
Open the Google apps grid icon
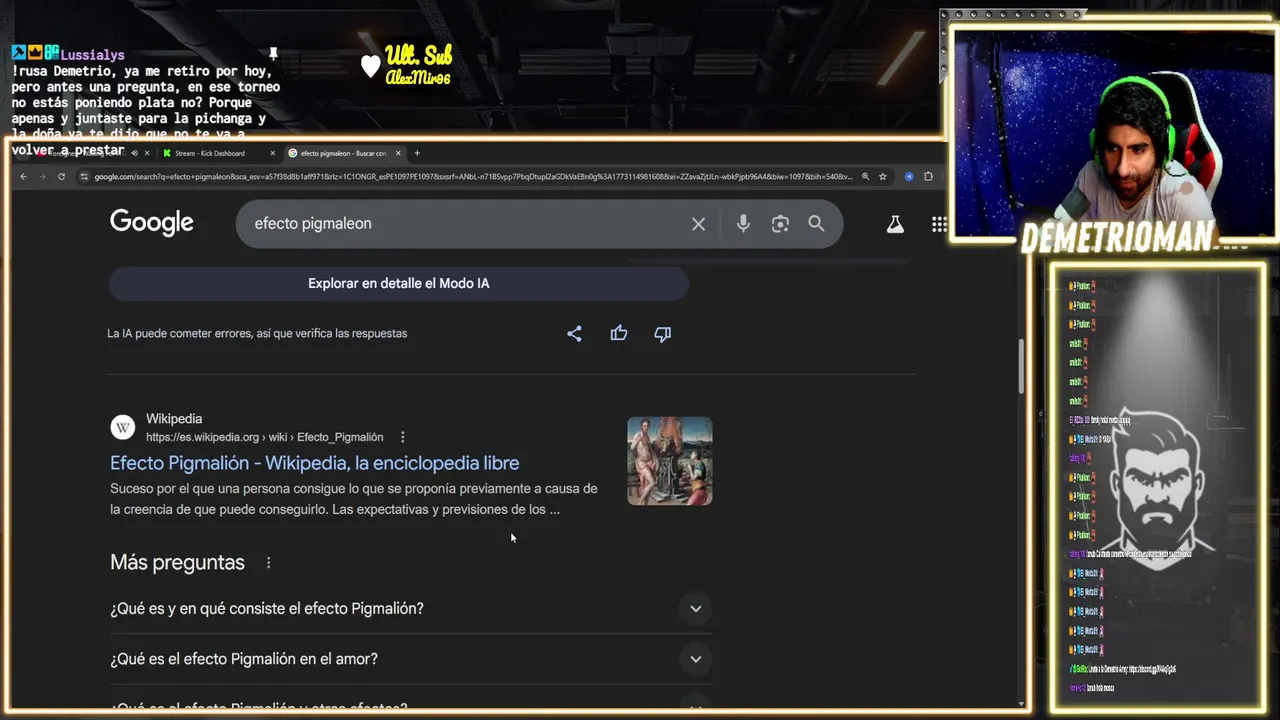click(x=939, y=225)
